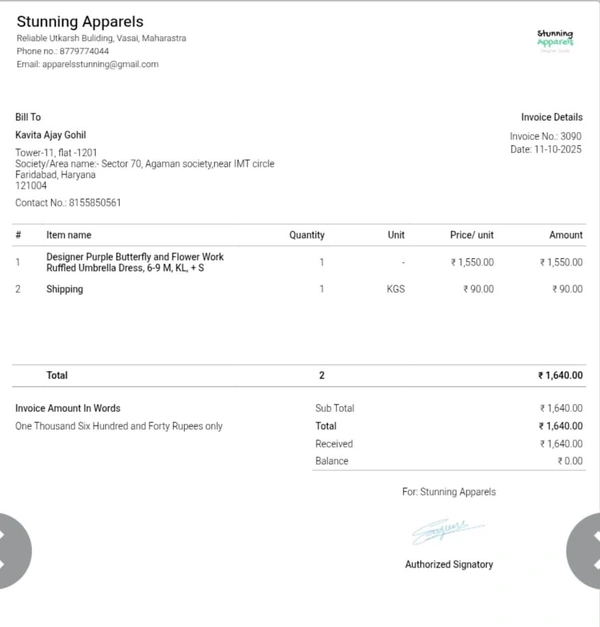
Task: Click the invoice amount in words text
Action: coord(119,426)
